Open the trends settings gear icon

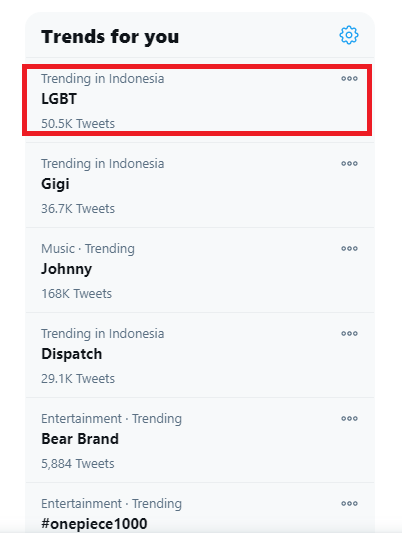[x=349, y=35]
